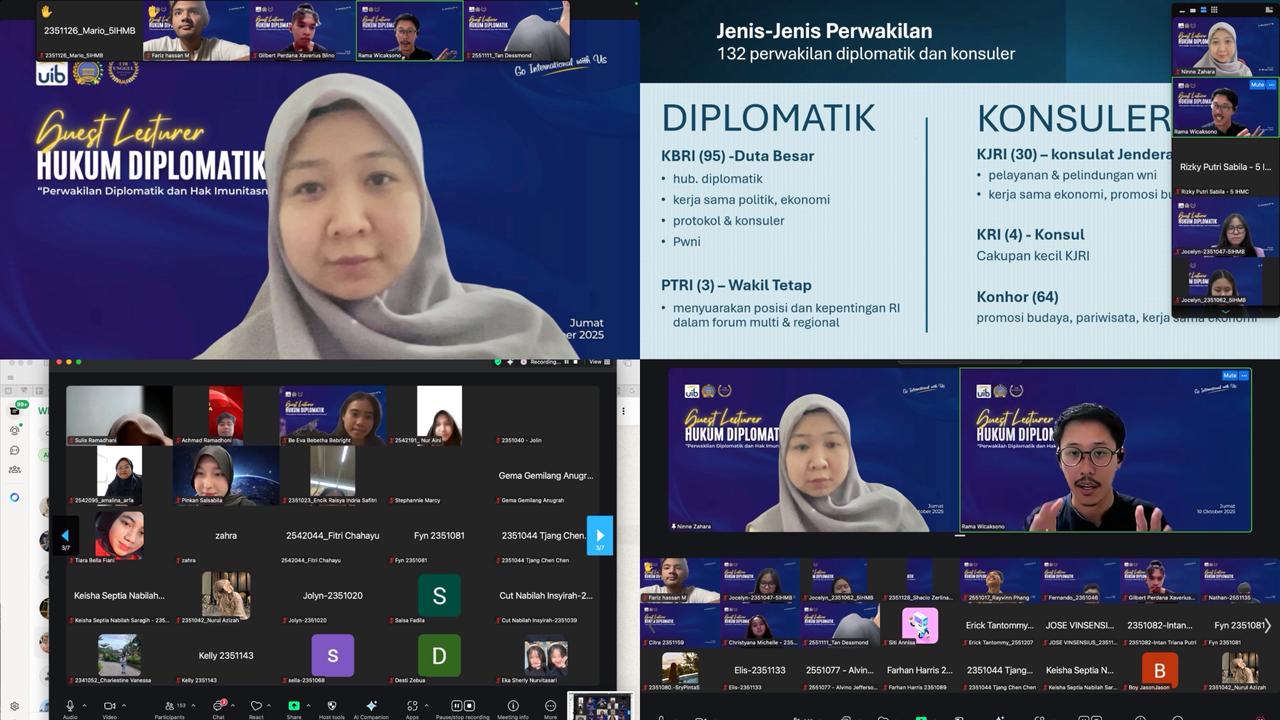
Task: Toggle the Video camera on or off
Action: coord(109,706)
